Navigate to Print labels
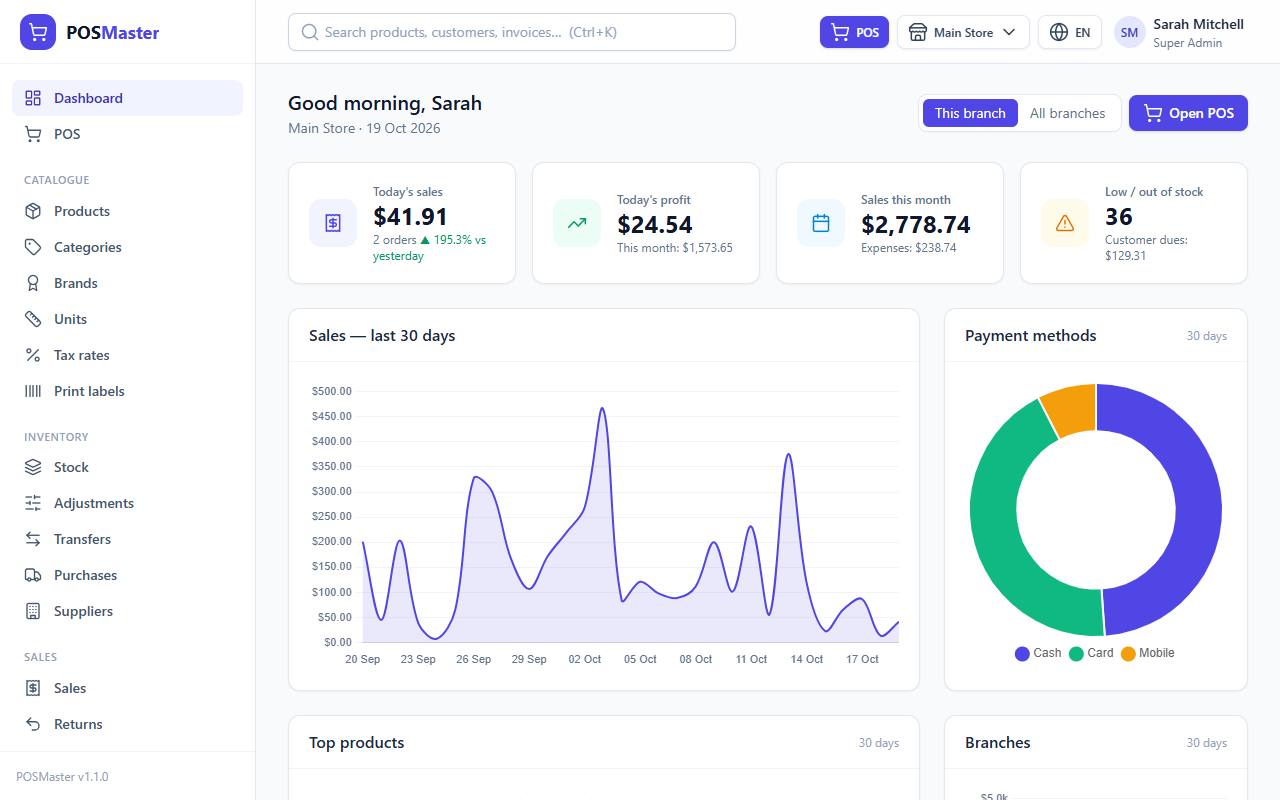This screenshot has height=800, width=1280. tap(127, 391)
